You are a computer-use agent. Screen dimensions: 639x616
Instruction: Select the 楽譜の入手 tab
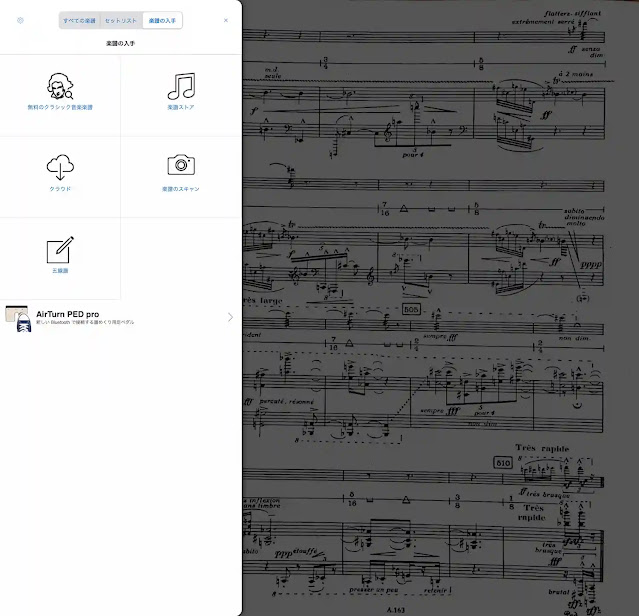pyautogui.click(x=162, y=20)
